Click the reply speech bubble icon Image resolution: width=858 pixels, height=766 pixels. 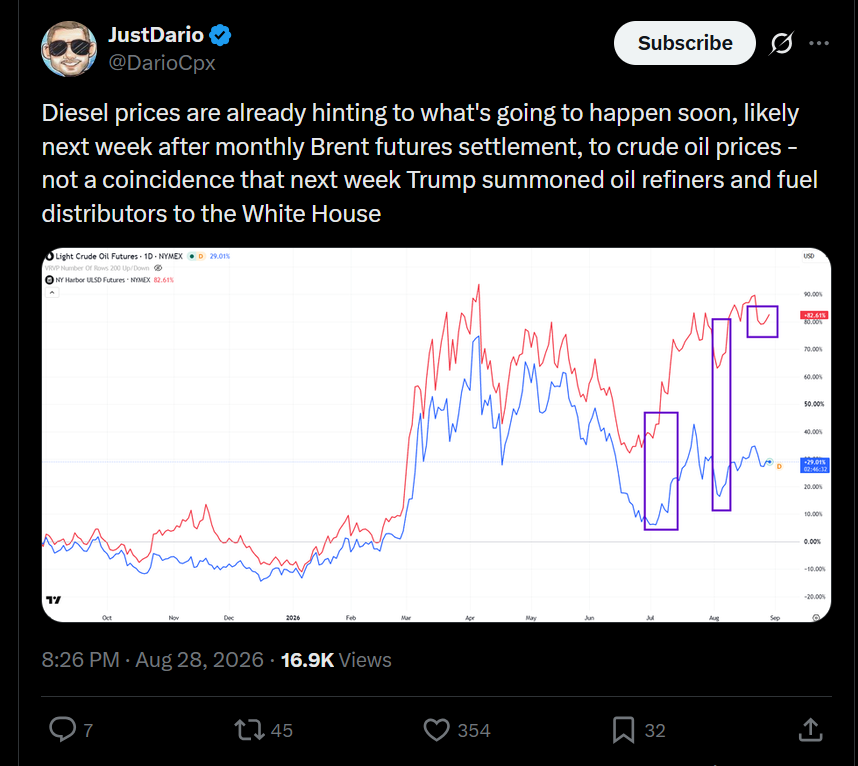coord(63,729)
